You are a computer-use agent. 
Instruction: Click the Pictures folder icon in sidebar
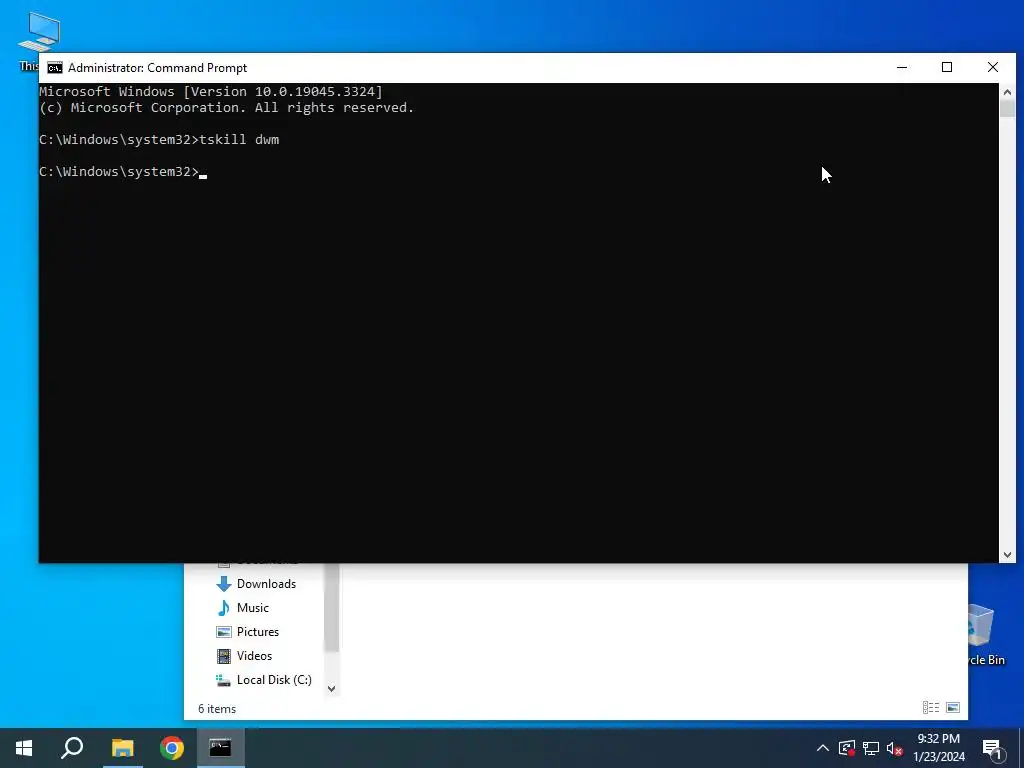pos(223,632)
